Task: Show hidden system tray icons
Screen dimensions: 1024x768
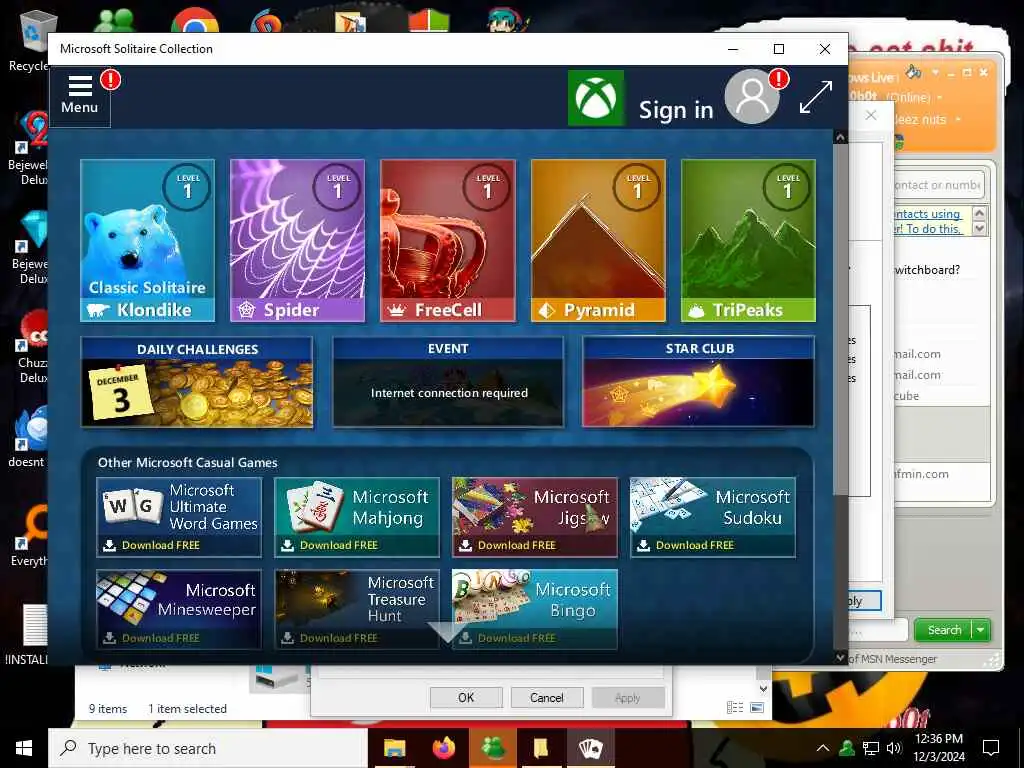Action: 823,748
